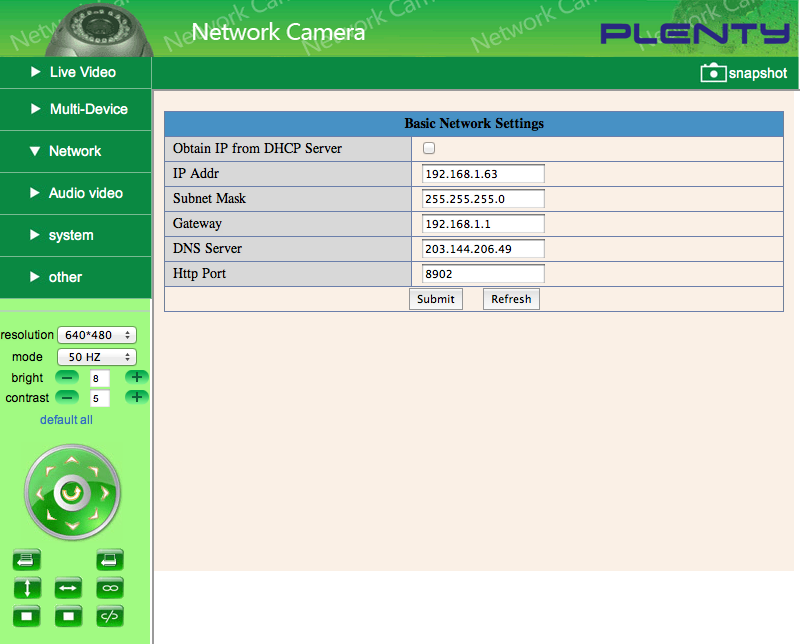Refresh the network settings form
This screenshot has width=800, height=644.
[511, 299]
